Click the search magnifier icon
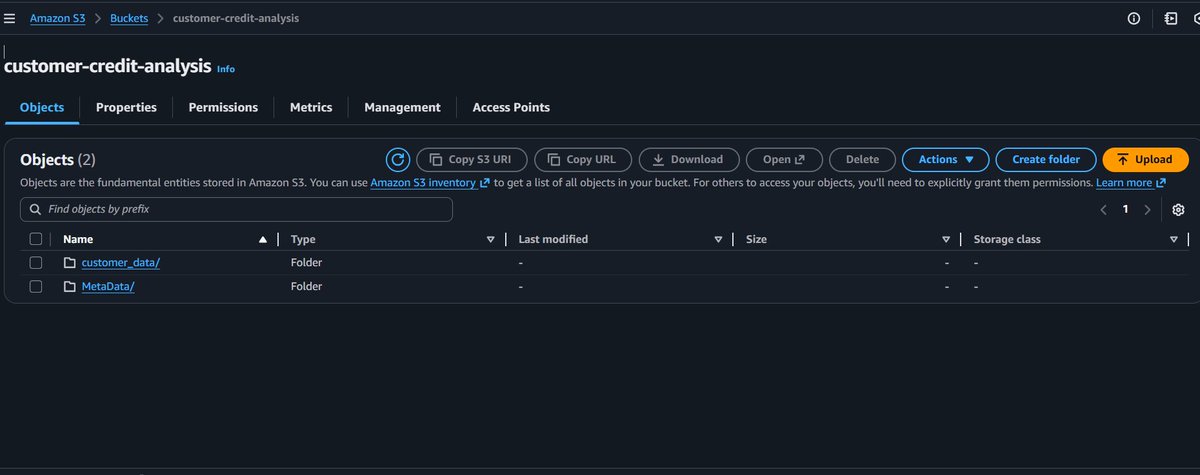Screen dimensions: 1200x475 [36, 210]
